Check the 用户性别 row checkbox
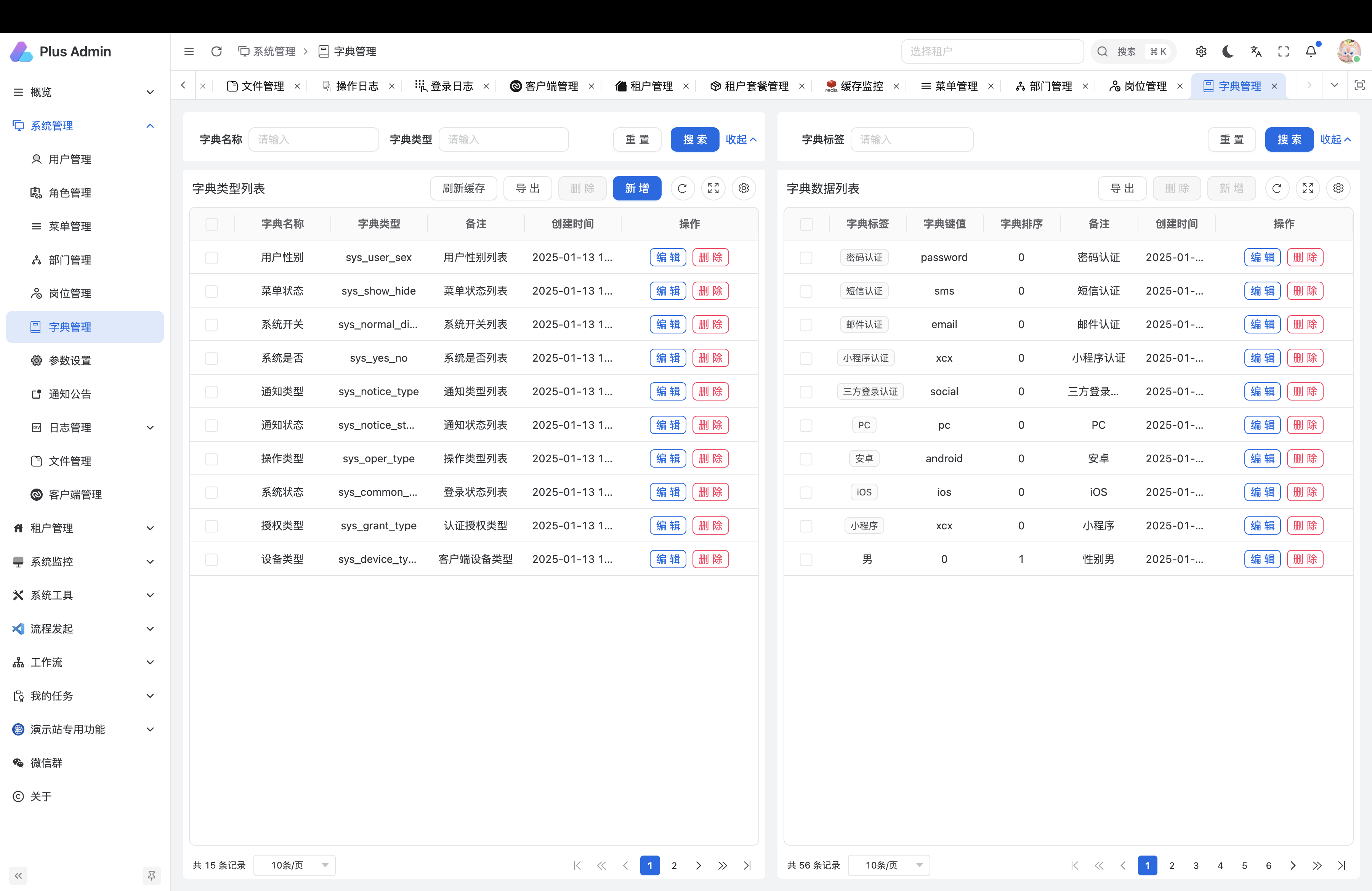The width and height of the screenshot is (1372, 891). click(212, 258)
